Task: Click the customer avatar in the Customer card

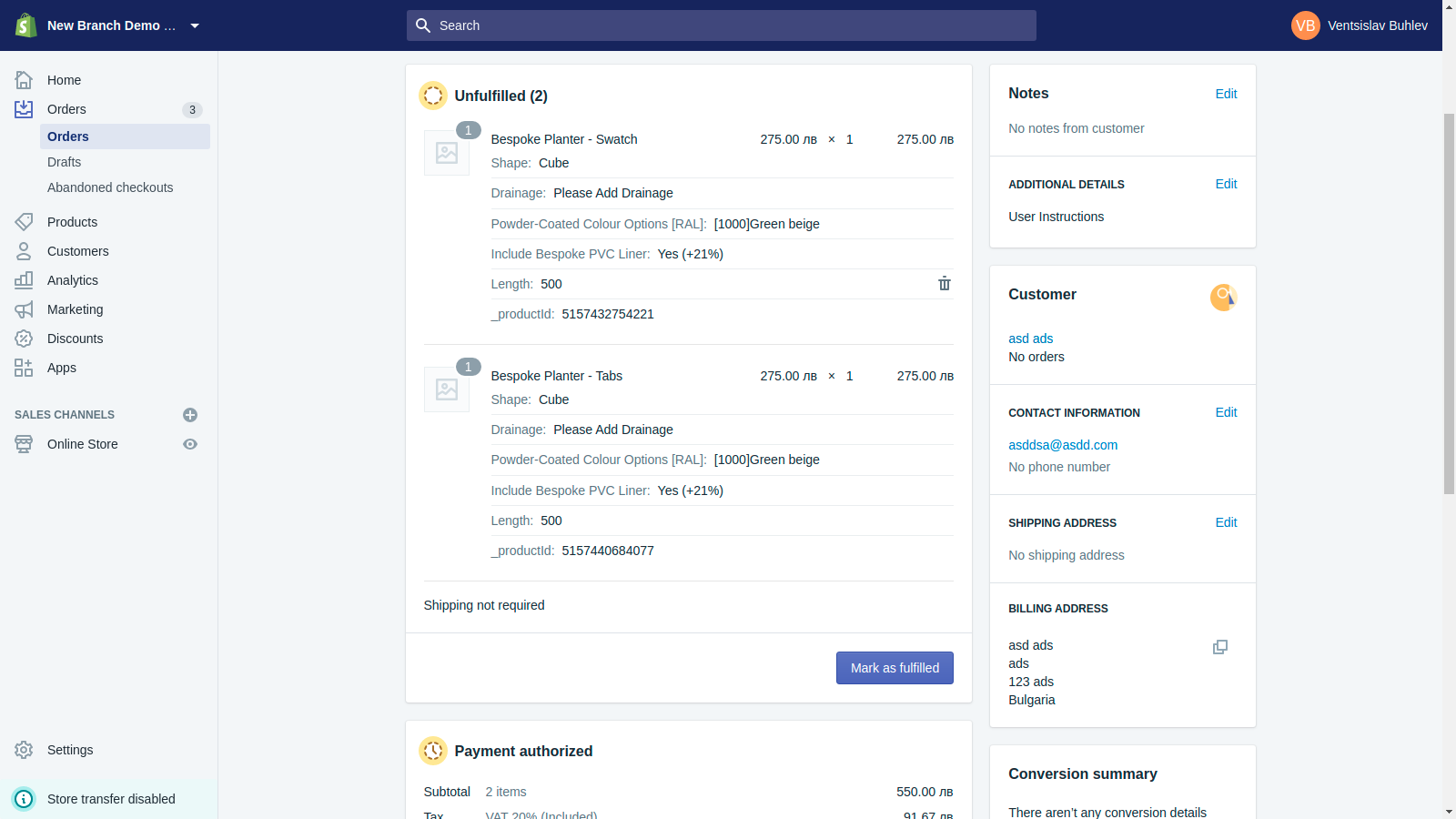Action: (1223, 297)
